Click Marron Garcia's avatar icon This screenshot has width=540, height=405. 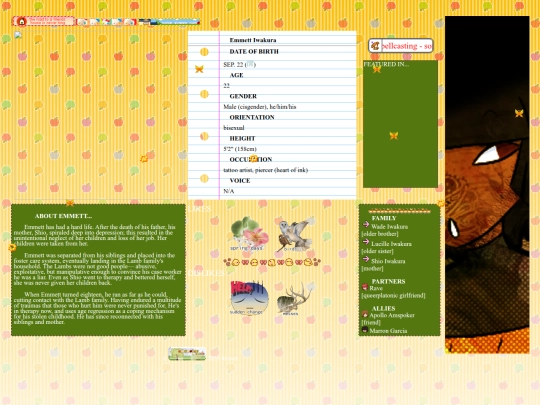click(365, 330)
